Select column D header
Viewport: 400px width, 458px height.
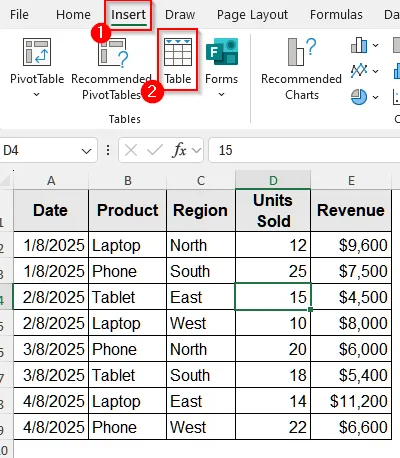[x=273, y=180]
